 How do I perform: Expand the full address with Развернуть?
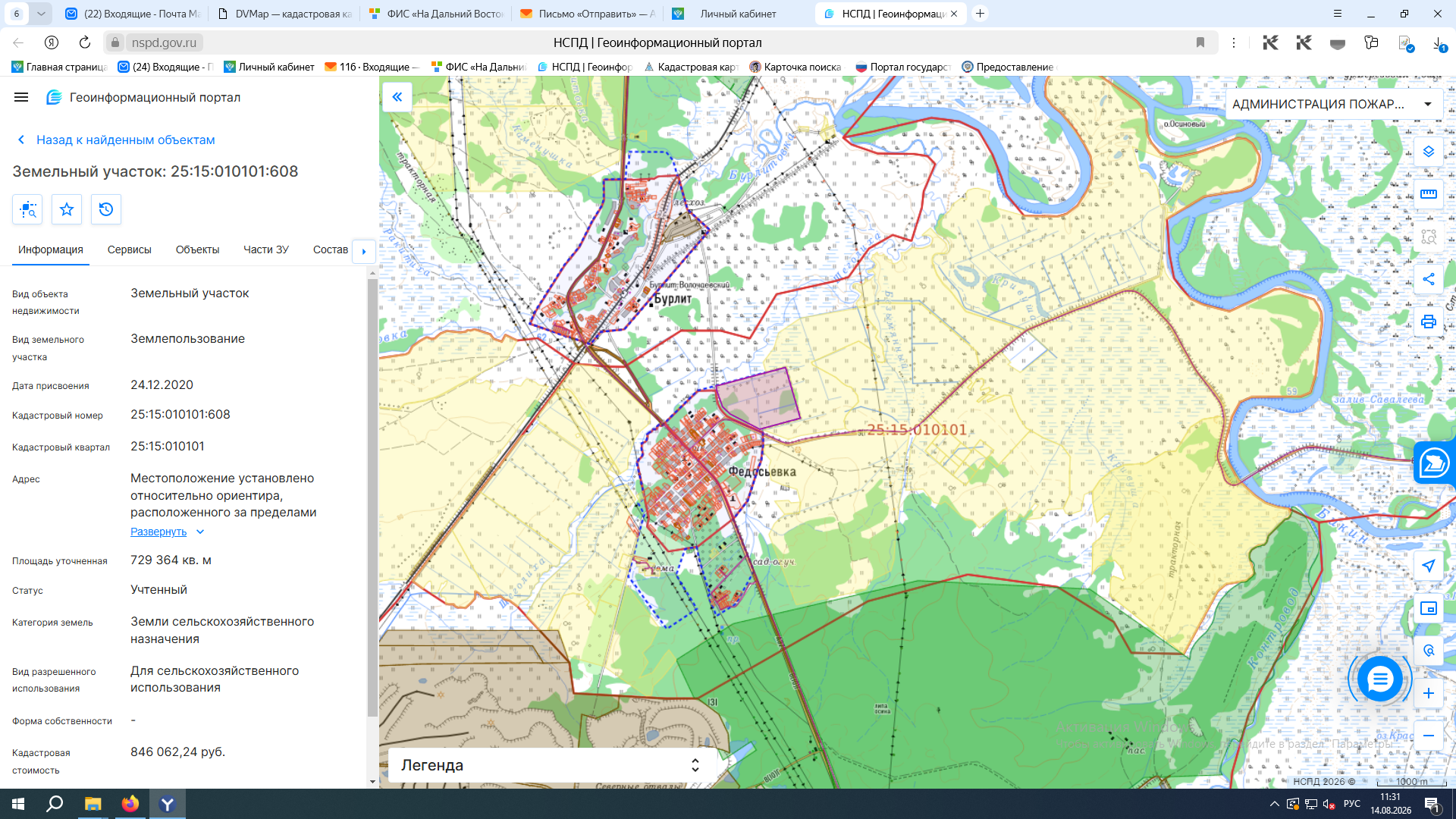(158, 532)
